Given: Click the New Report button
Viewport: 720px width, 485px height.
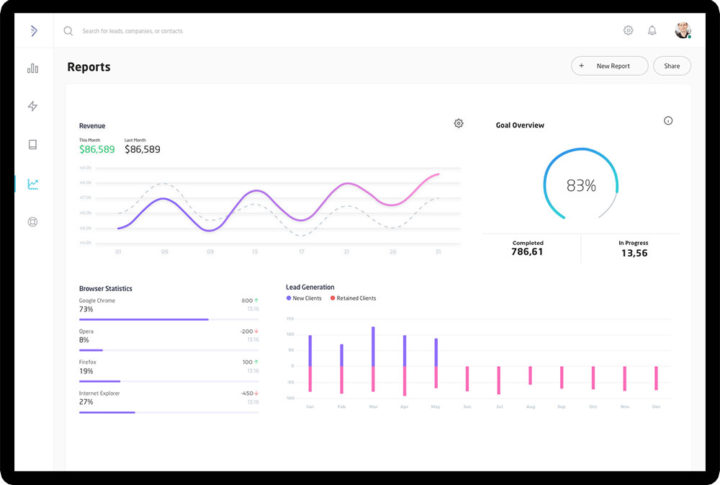Looking at the screenshot, I should 609,66.
